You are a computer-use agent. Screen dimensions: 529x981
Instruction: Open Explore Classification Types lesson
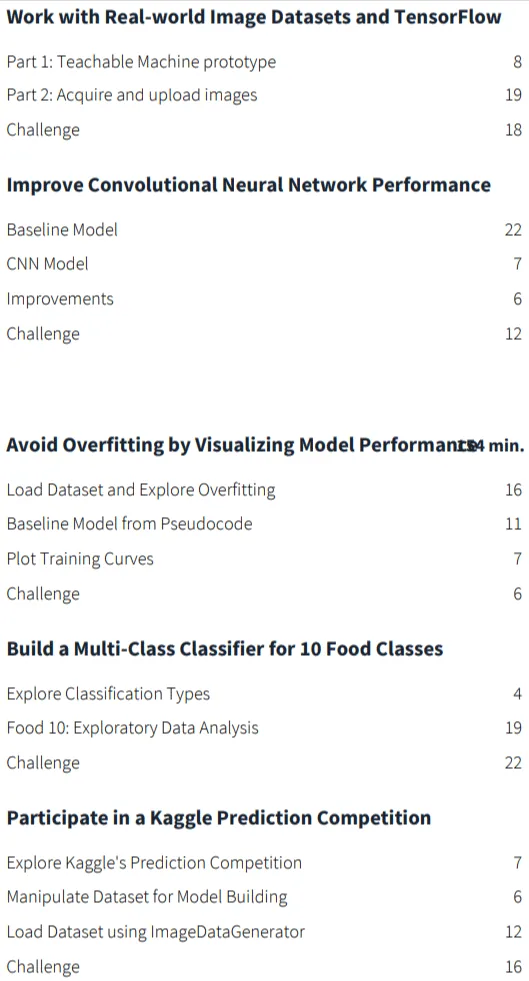pyautogui.click(x=108, y=694)
